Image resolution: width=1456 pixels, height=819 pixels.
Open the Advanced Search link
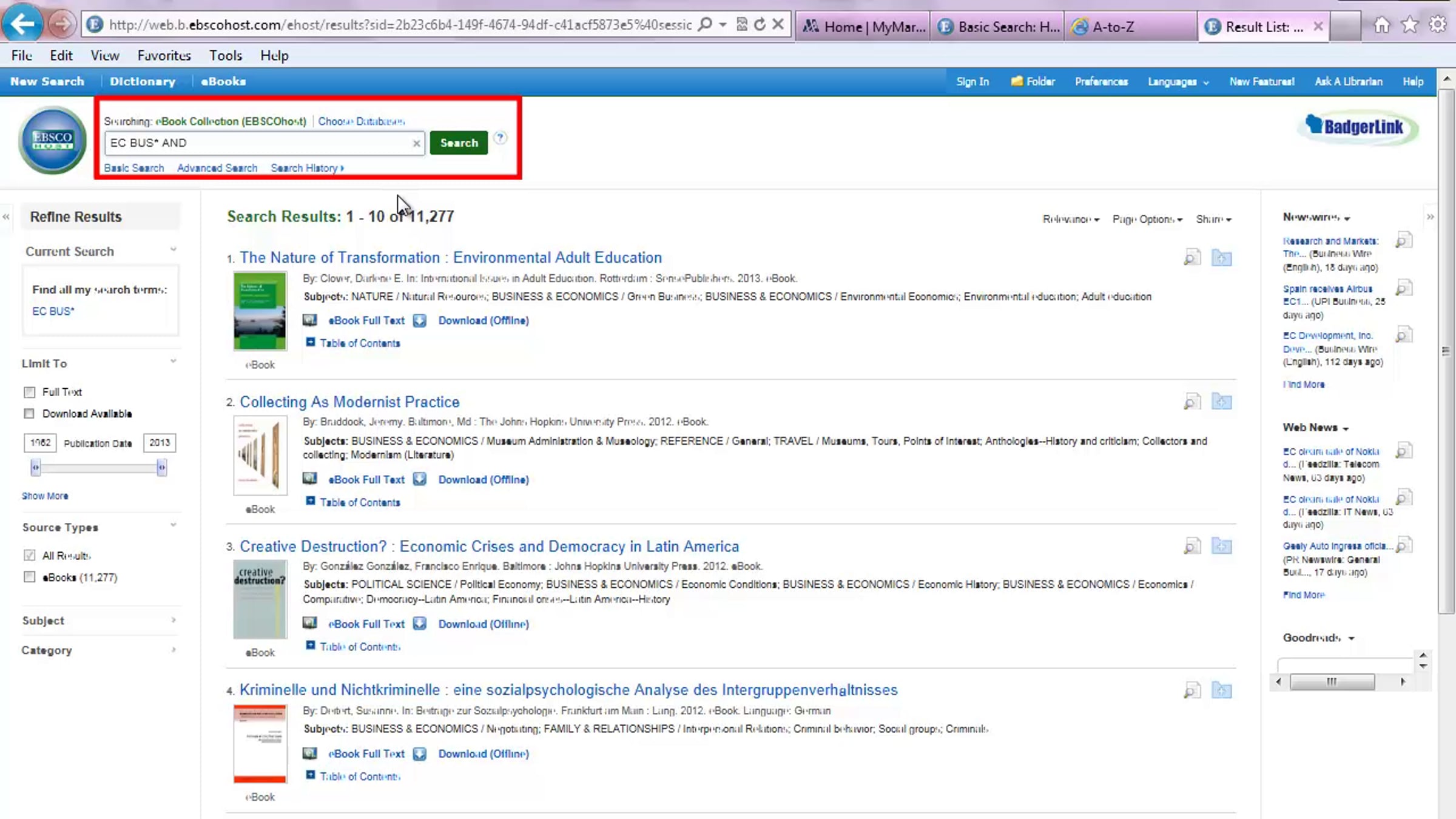[217, 168]
